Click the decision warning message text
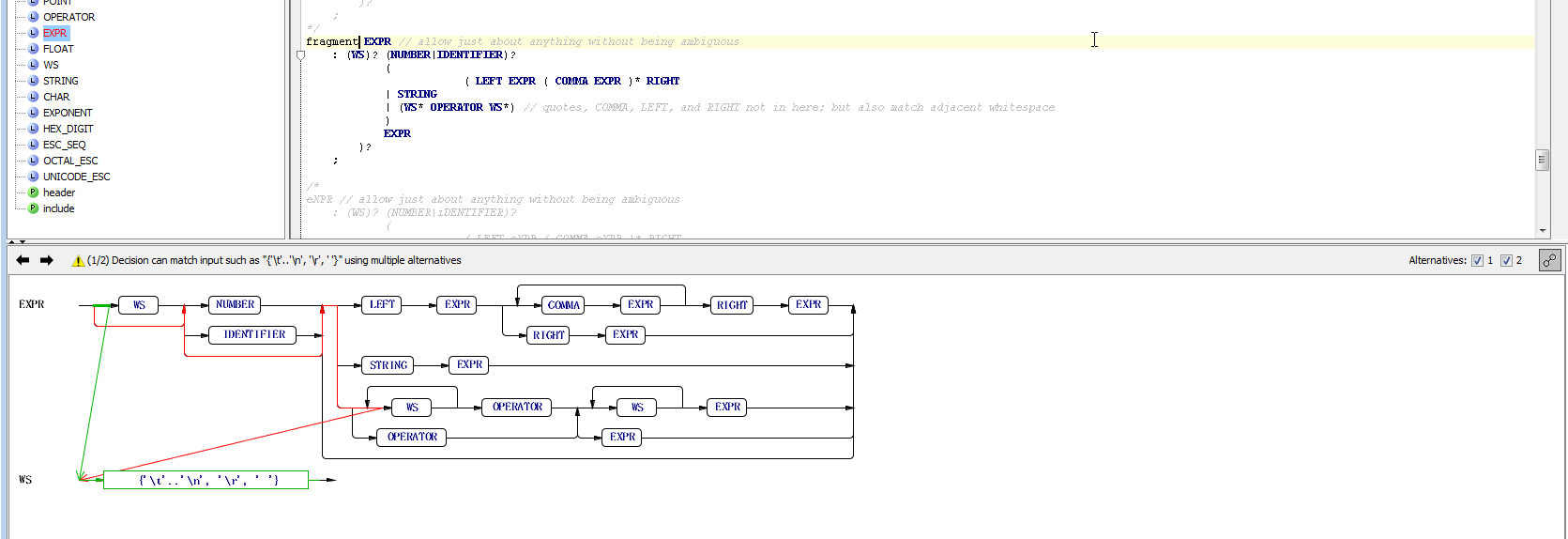The width and height of the screenshot is (1568, 539). 274,260
